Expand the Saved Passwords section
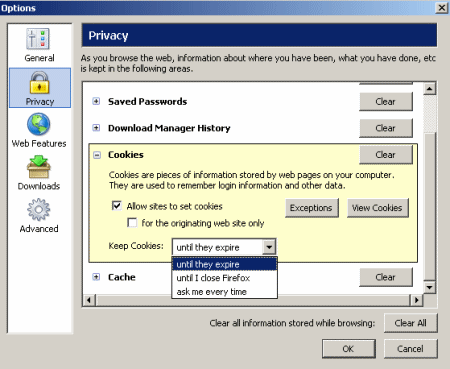450x369 pixels. (x=96, y=101)
